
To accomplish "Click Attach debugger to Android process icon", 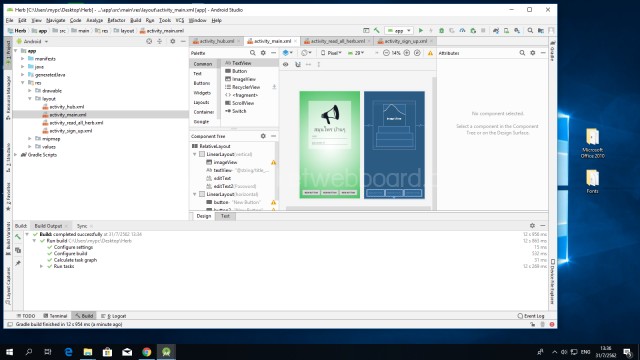I will (473, 31).
